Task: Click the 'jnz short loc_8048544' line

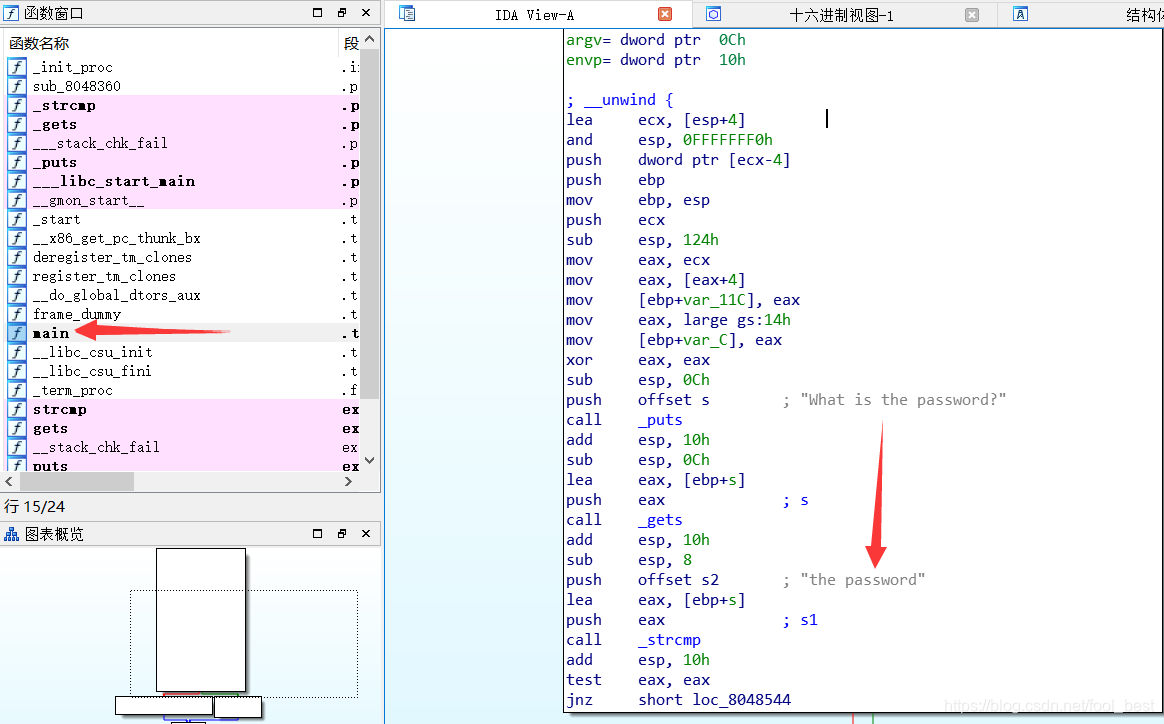Action: [x=679, y=699]
